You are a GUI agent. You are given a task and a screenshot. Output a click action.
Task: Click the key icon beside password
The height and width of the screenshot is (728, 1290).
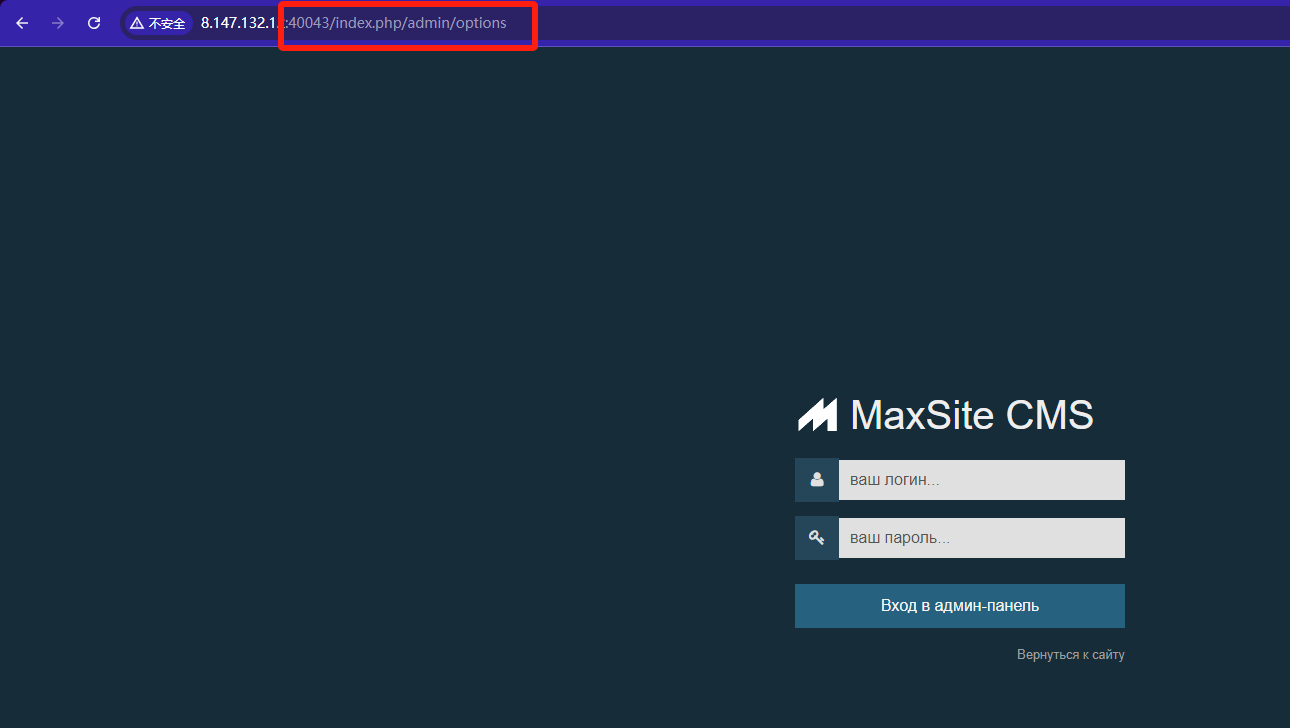tap(817, 538)
